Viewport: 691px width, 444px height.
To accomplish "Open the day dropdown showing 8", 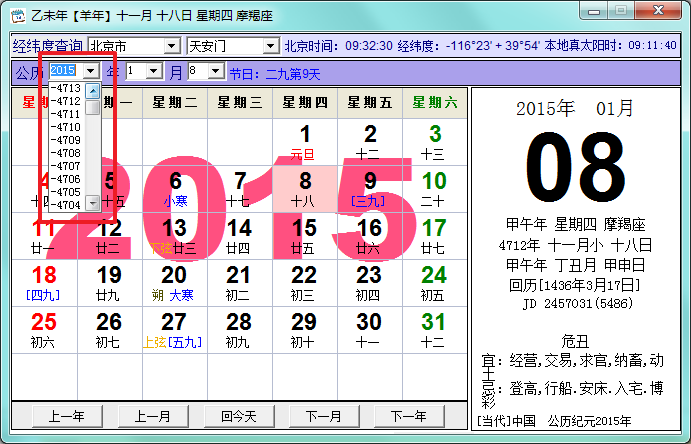I will pos(215,70).
